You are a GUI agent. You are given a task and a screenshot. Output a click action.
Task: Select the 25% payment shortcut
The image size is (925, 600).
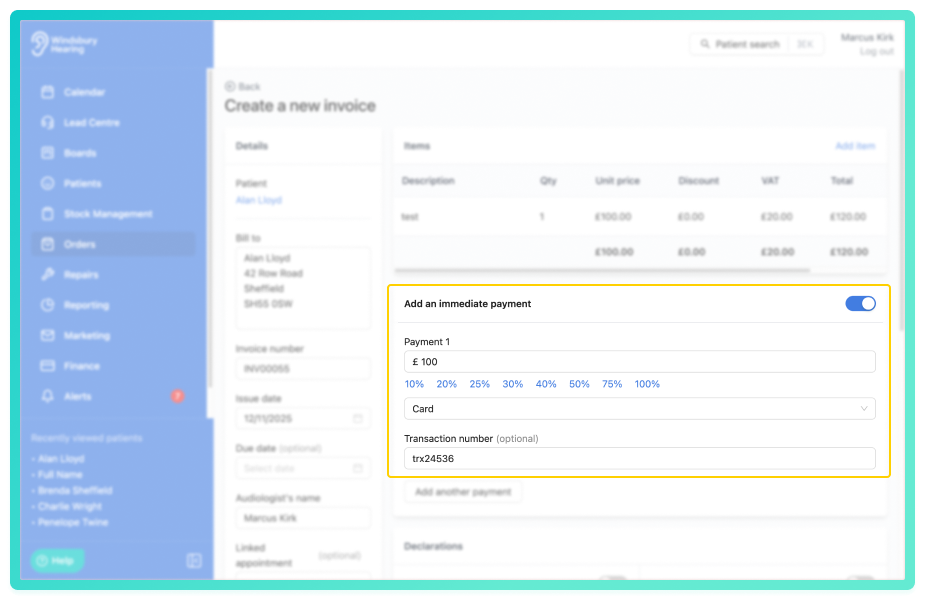[x=480, y=384]
